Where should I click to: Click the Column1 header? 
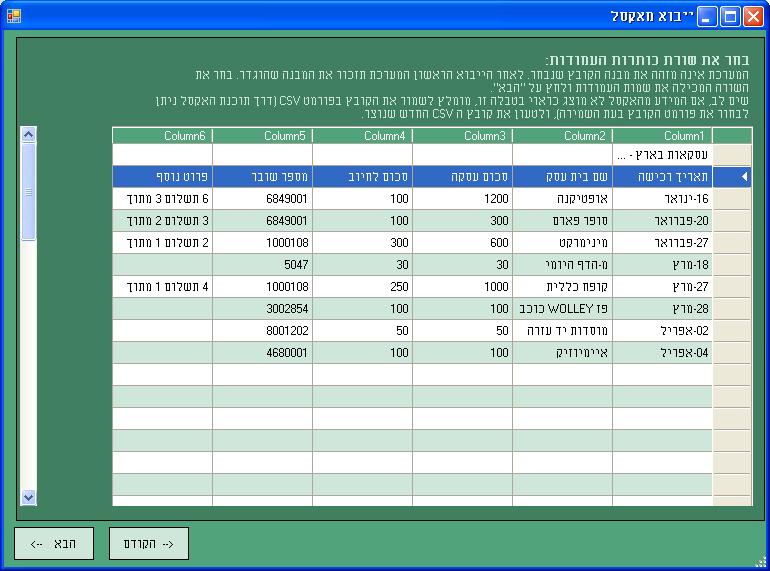click(x=662, y=136)
